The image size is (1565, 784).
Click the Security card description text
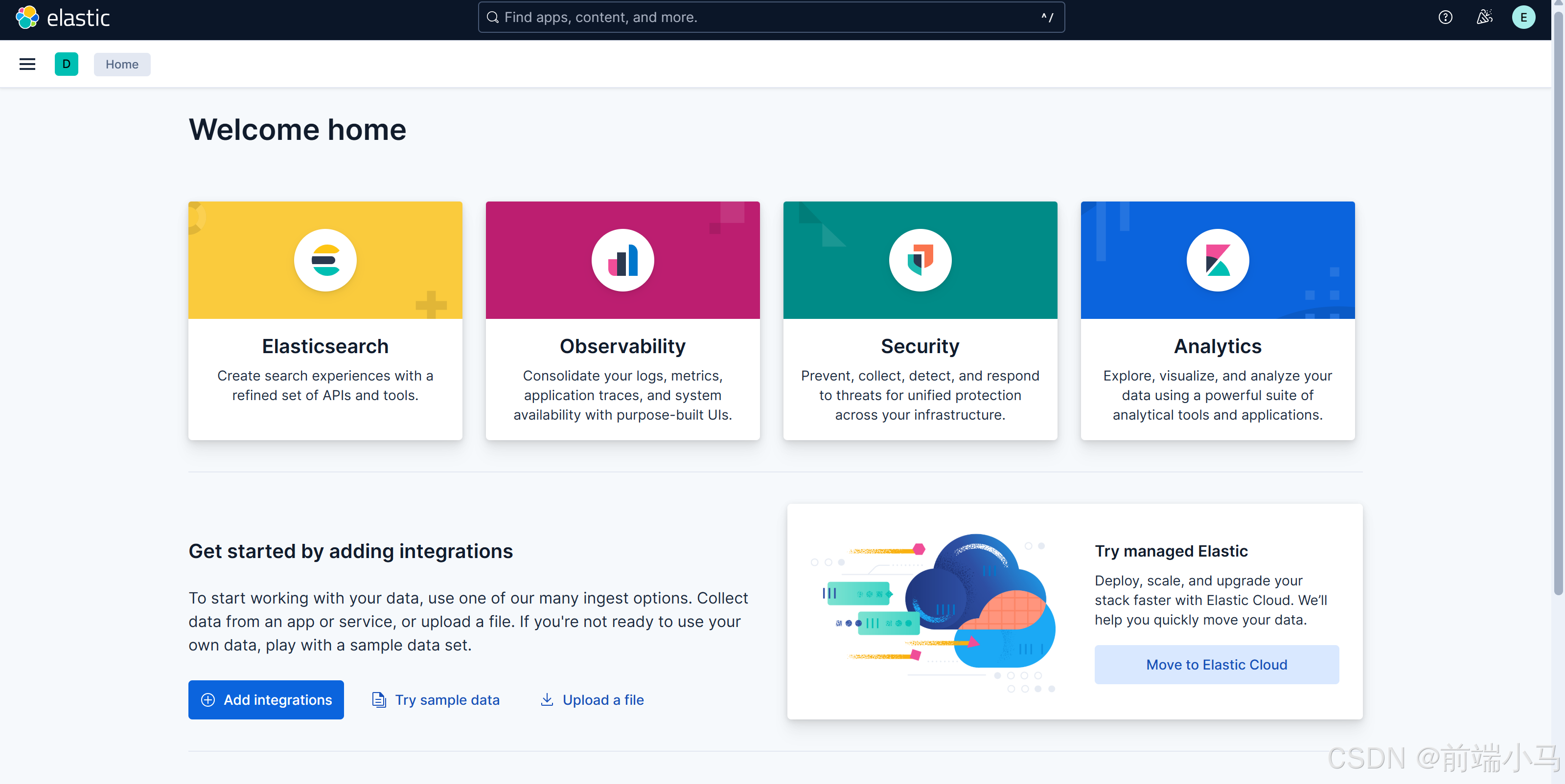pyautogui.click(x=920, y=395)
